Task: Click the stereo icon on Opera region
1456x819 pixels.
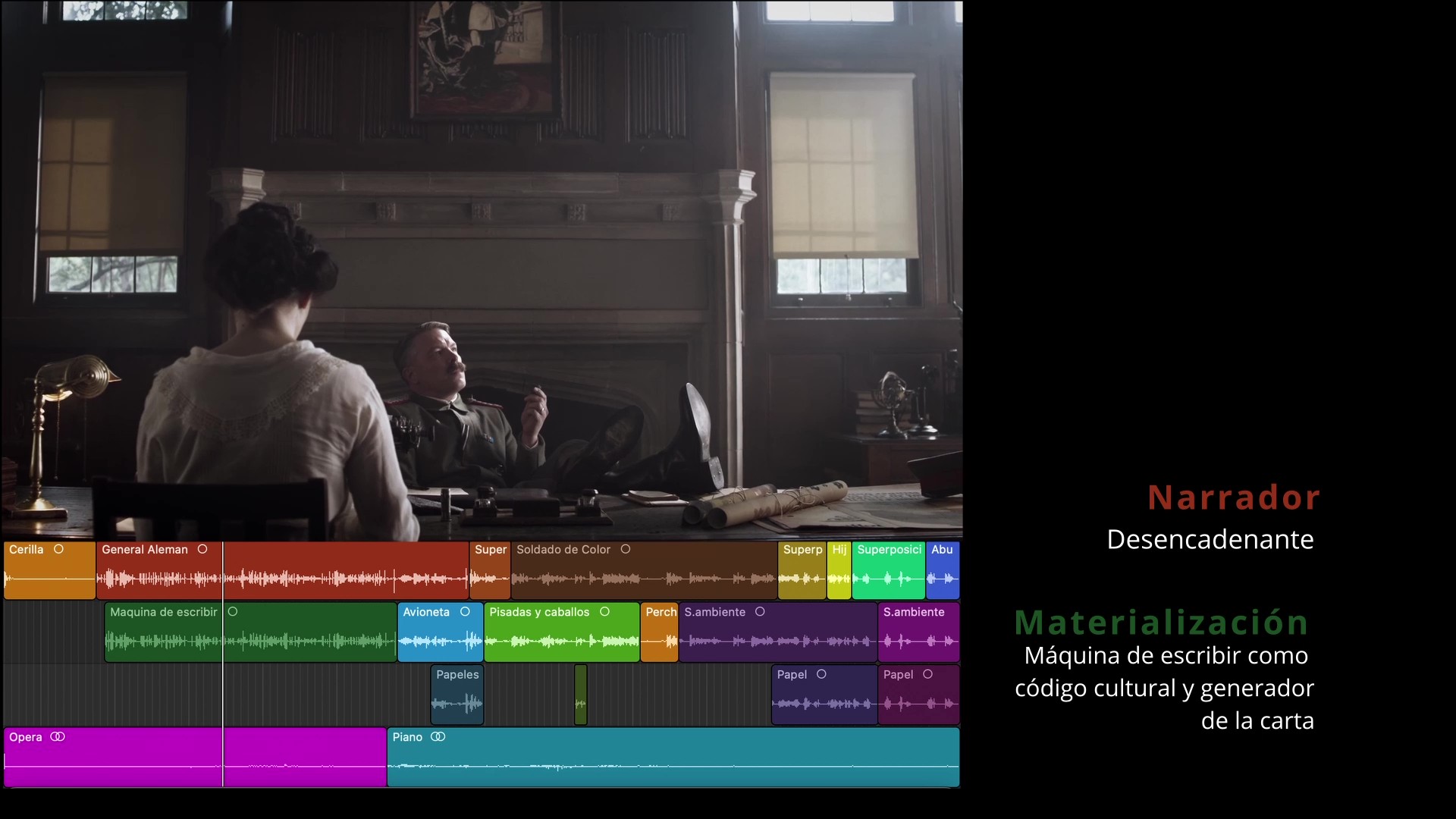Action: point(58,736)
